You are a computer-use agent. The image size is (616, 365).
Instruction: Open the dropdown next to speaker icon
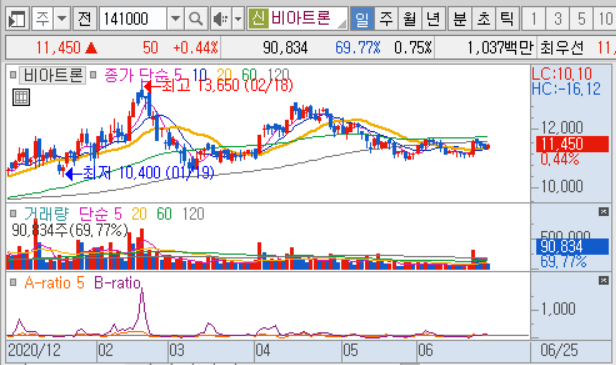(x=238, y=18)
